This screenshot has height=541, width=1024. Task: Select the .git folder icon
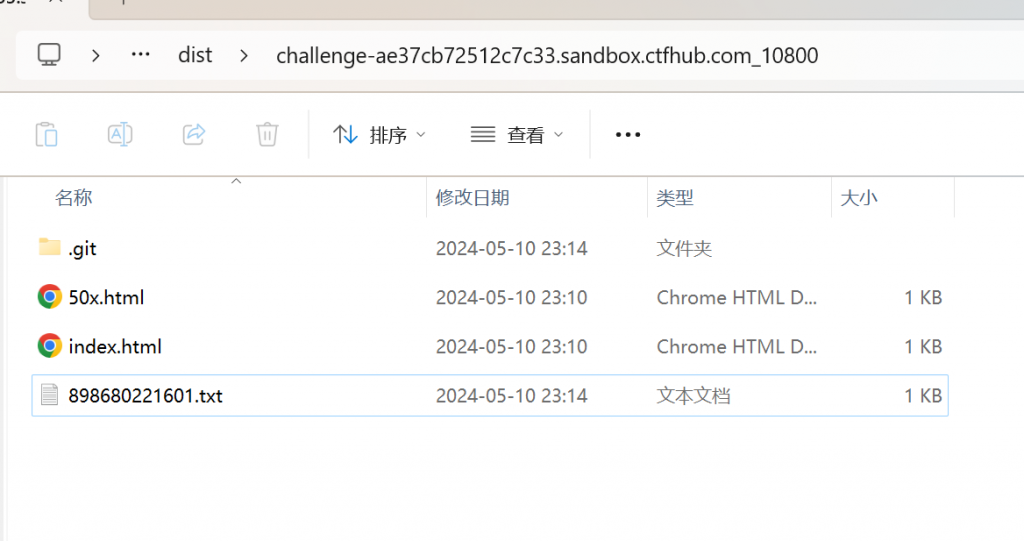click(49, 247)
